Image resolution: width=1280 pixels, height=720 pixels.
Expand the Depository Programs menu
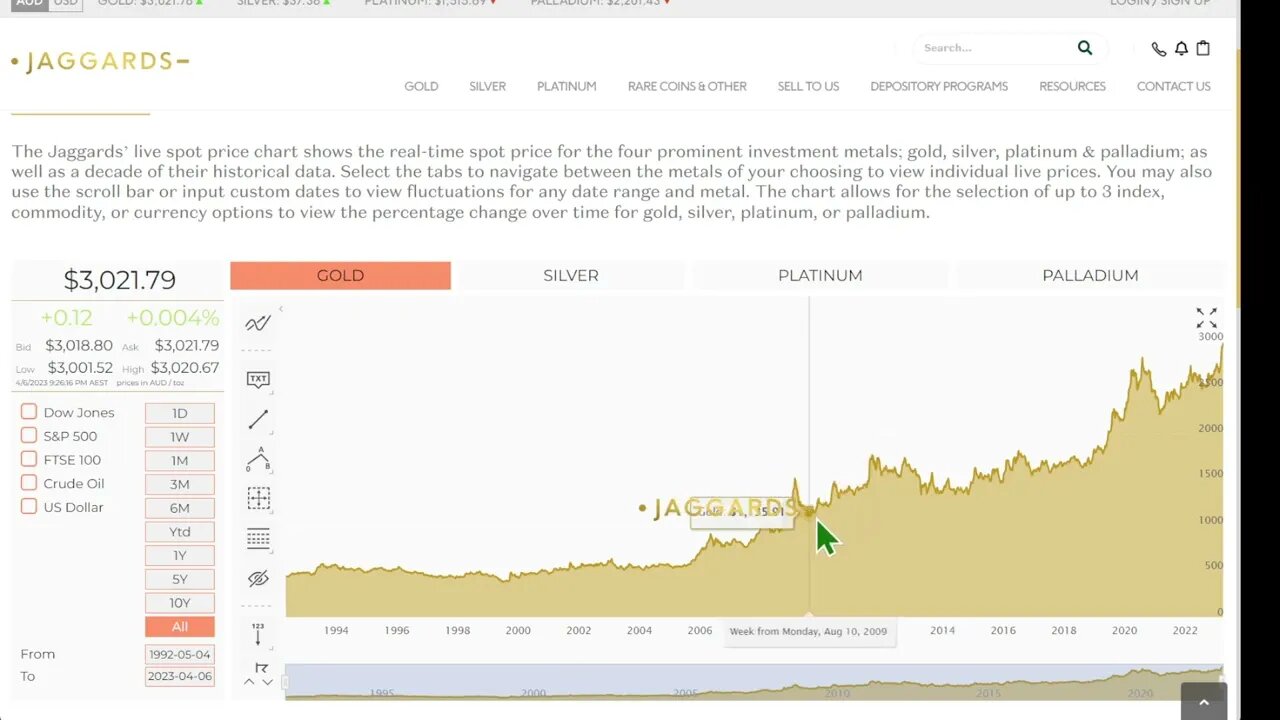tap(938, 86)
